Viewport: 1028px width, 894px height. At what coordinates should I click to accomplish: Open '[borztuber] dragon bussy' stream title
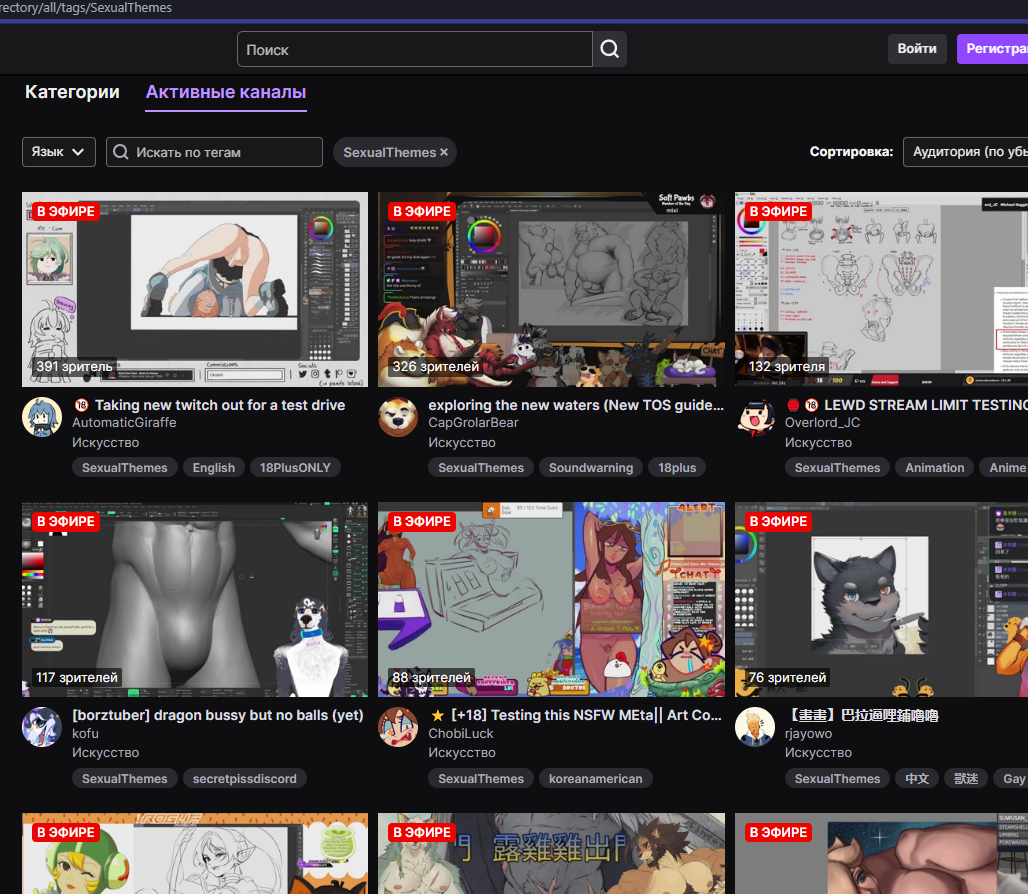click(x=218, y=715)
